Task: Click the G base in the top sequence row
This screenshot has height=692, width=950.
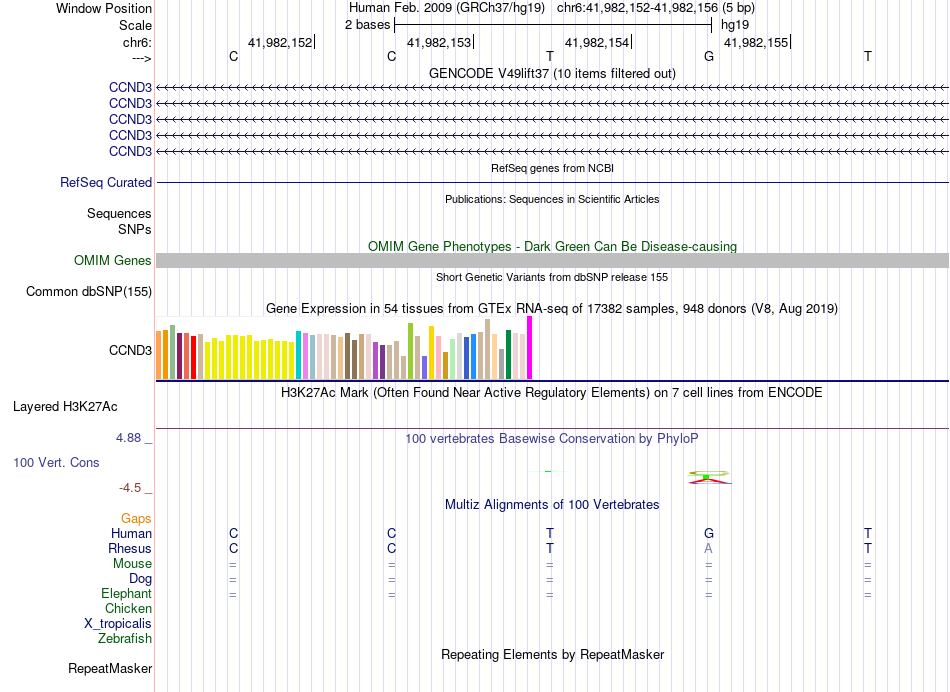Action: click(x=709, y=56)
